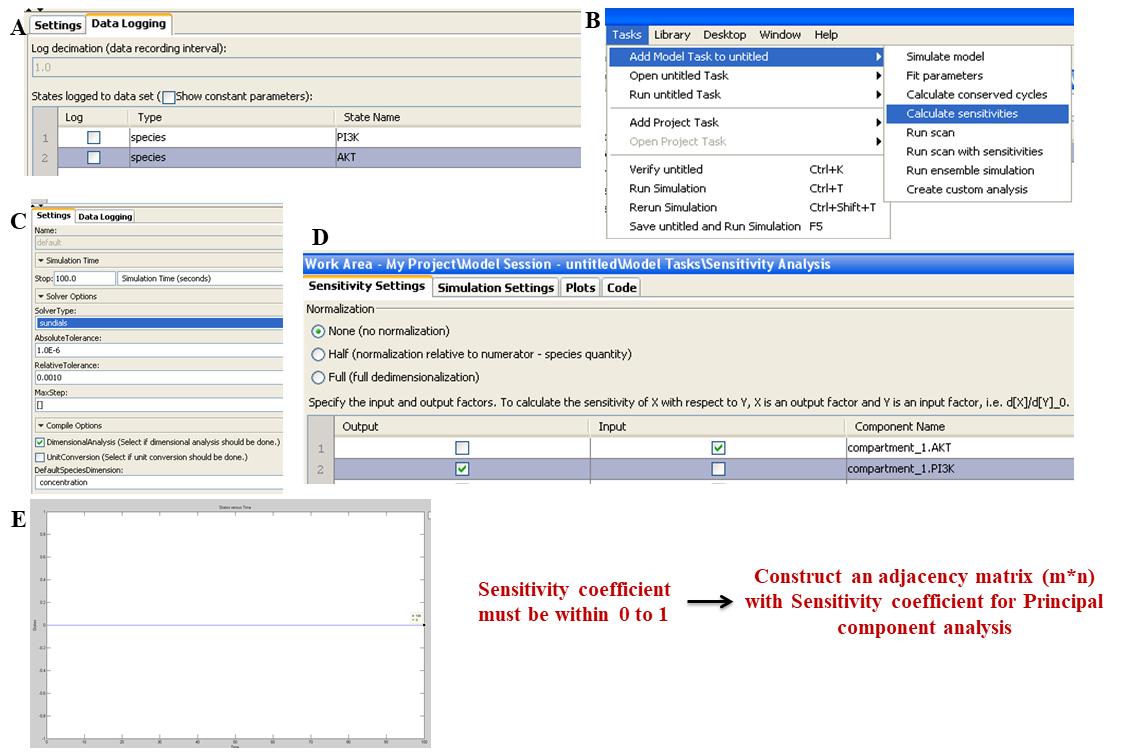Expand the 'Open untitled Task' submenu
Viewport: 1134px width, 756px height.
[x=746, y=75]
